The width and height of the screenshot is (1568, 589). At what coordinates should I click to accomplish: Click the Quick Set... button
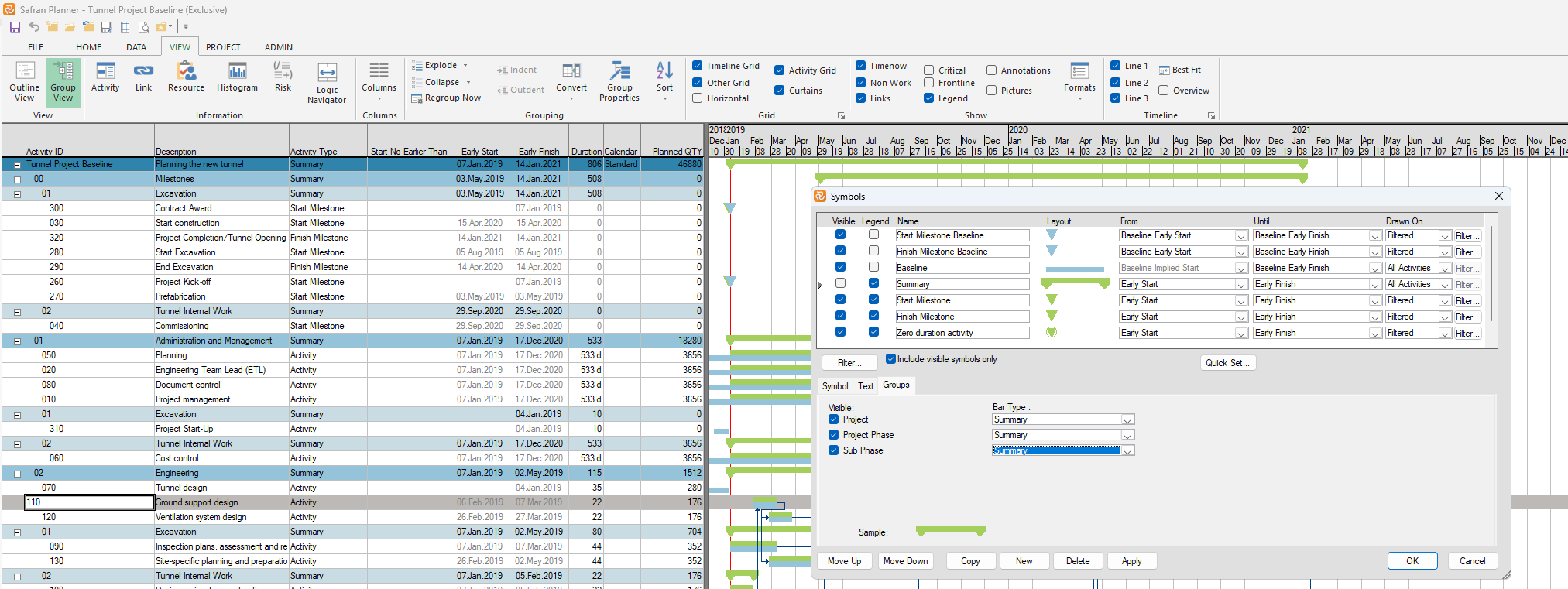click(x=1227, y=362)
